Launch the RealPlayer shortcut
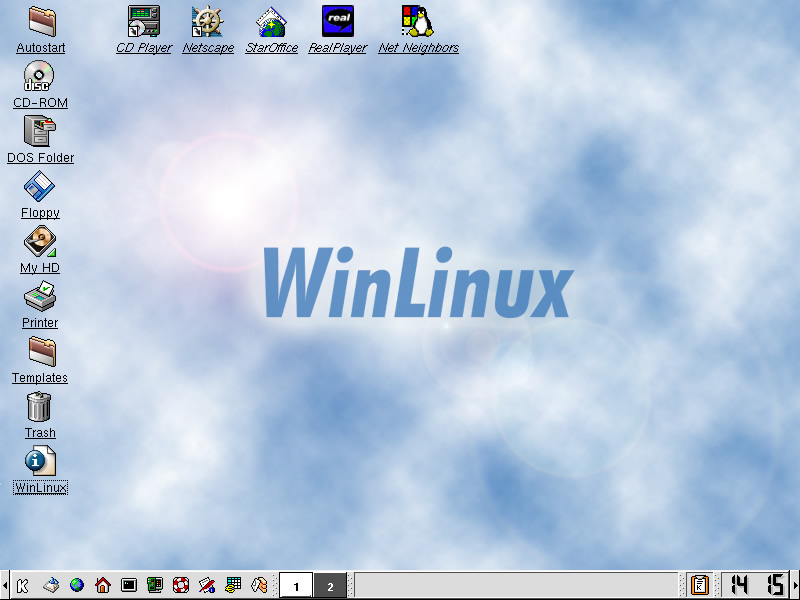800x600 pixels. tap(337, 21)
